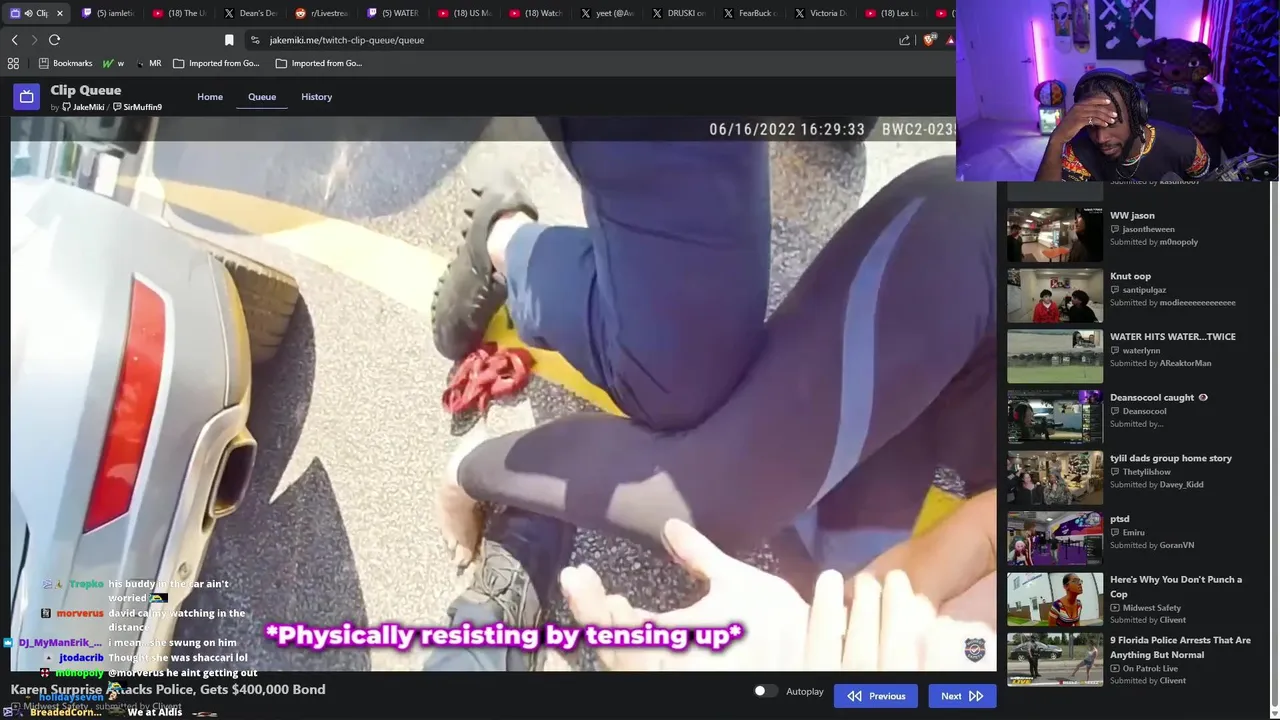Click the bookmark icon beside the address bar
Viewport: 1280px width, 720px height.
(x=229, y=40)
